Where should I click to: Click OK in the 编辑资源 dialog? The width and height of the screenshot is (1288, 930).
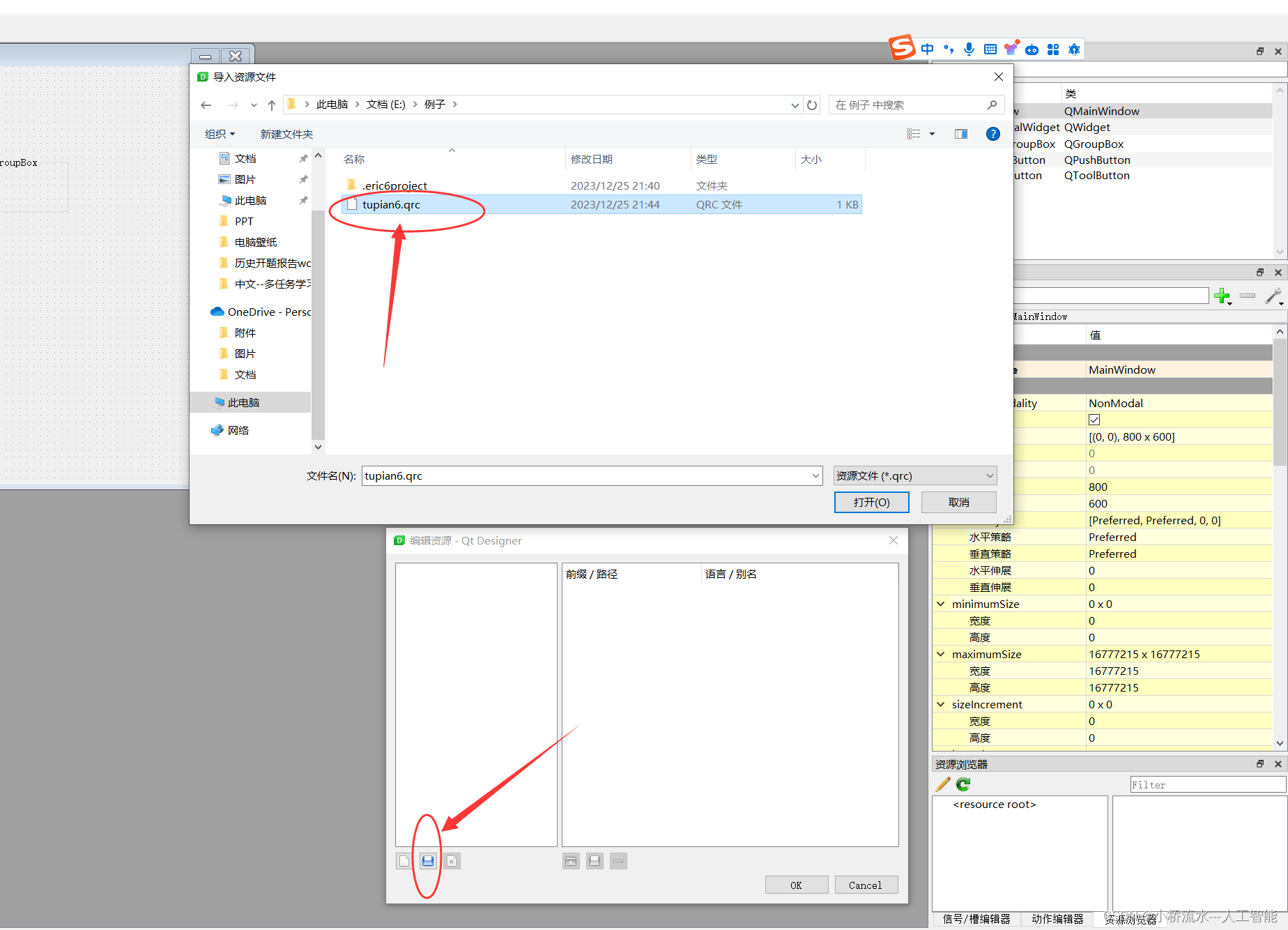pos(796,885)
